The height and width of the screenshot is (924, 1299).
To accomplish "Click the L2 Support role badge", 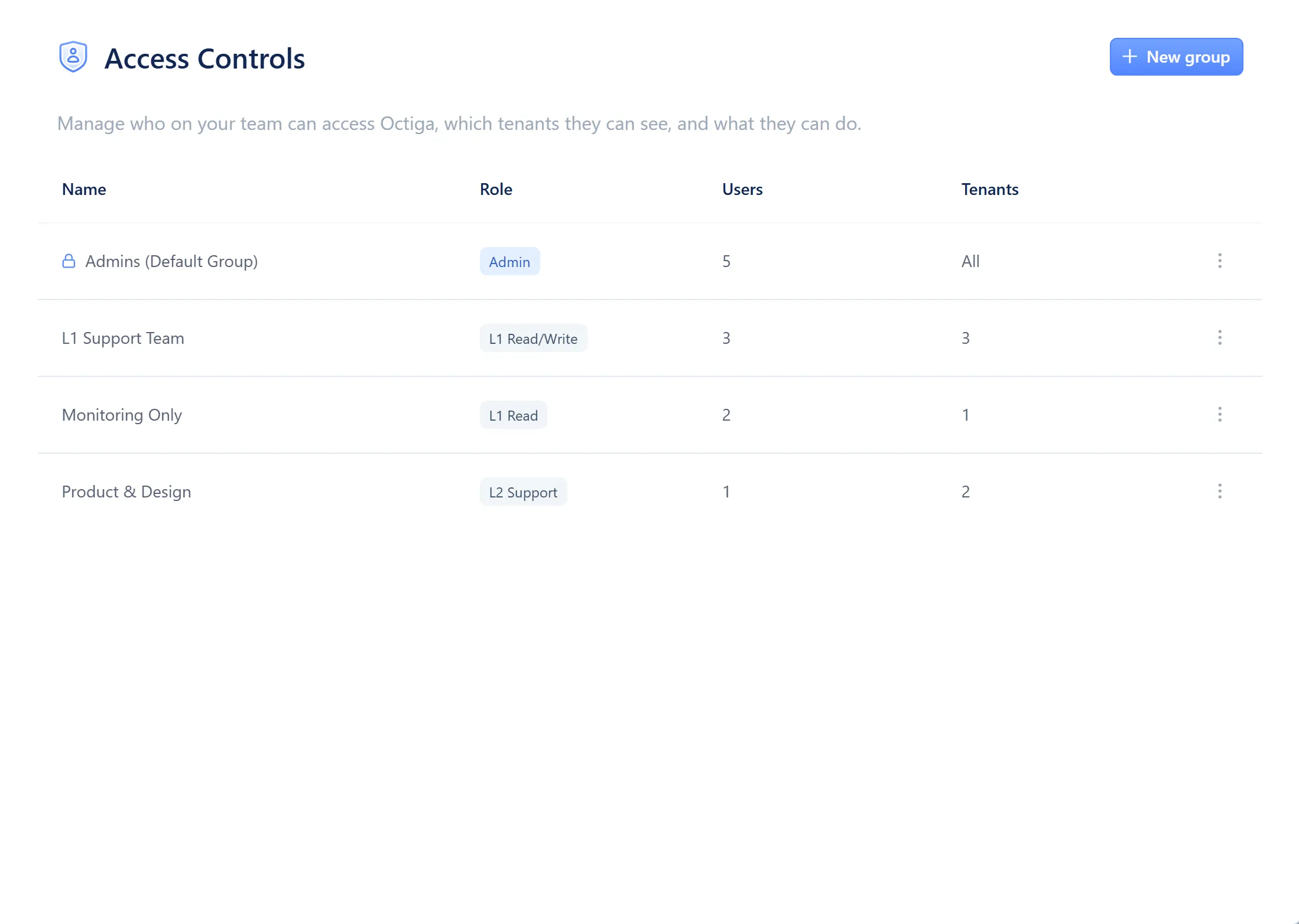I will pos(523,492).
